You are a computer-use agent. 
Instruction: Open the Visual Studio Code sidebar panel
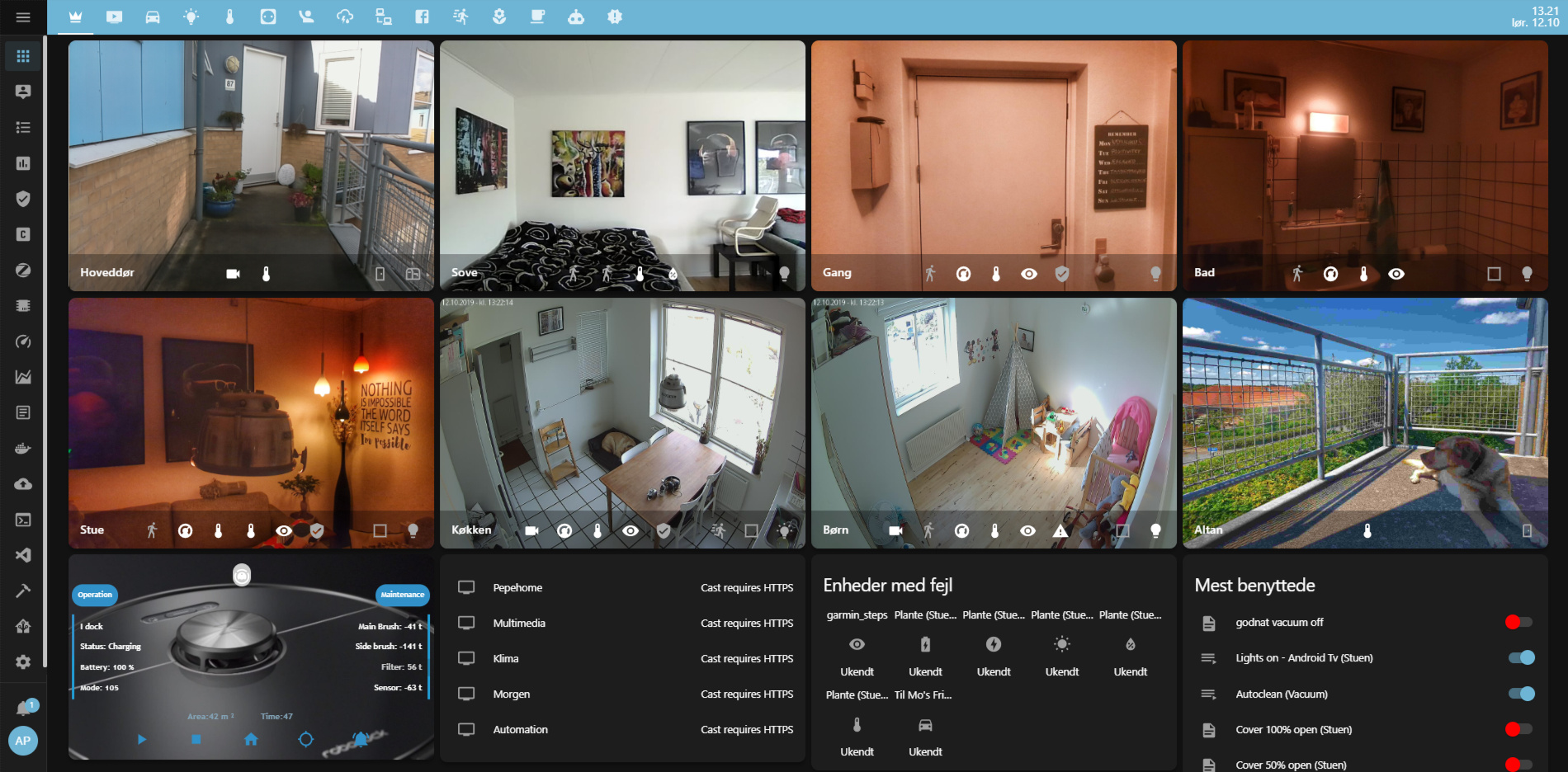pyautogui.click(x=23, y=555)
